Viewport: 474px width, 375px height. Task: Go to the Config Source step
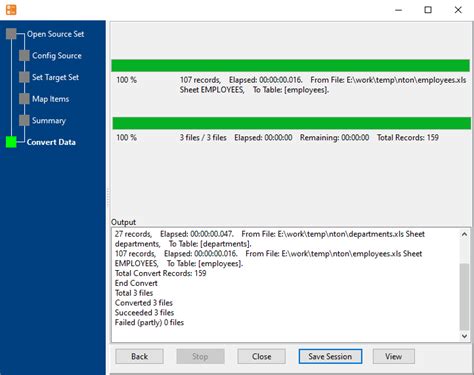(57, 56)
